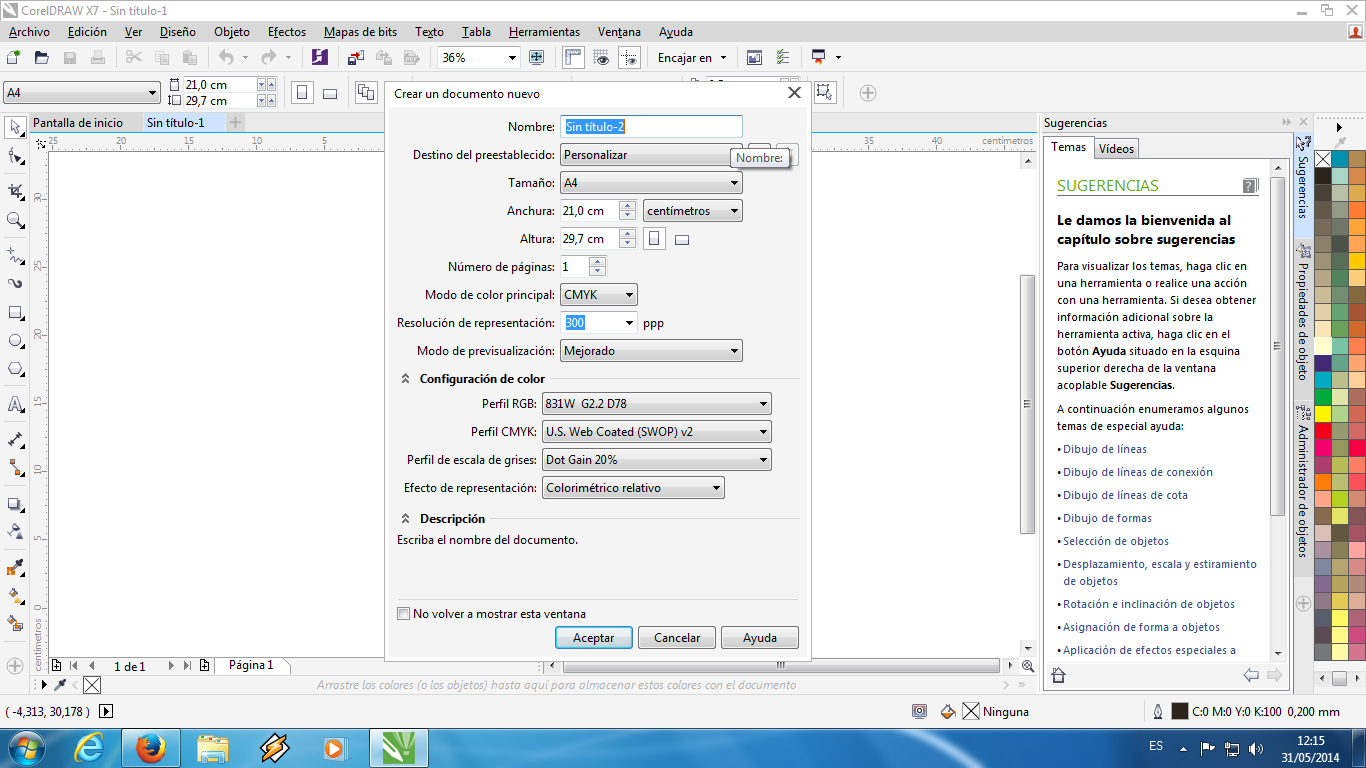Select the Pick tool in toolbox

[x=15, y=127]
